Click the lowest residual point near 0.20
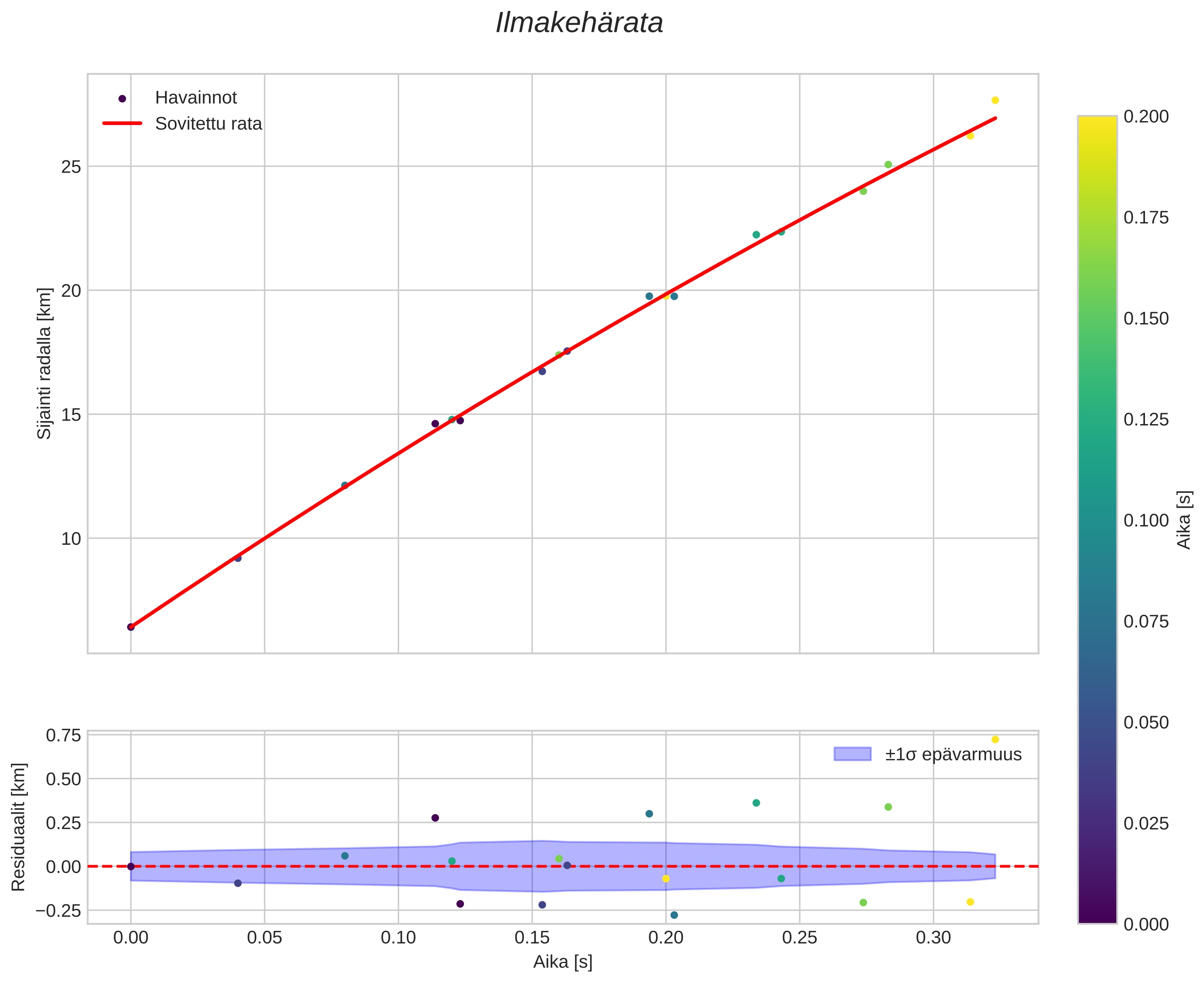Viewport: 1204px width, 982px height. 674,915
